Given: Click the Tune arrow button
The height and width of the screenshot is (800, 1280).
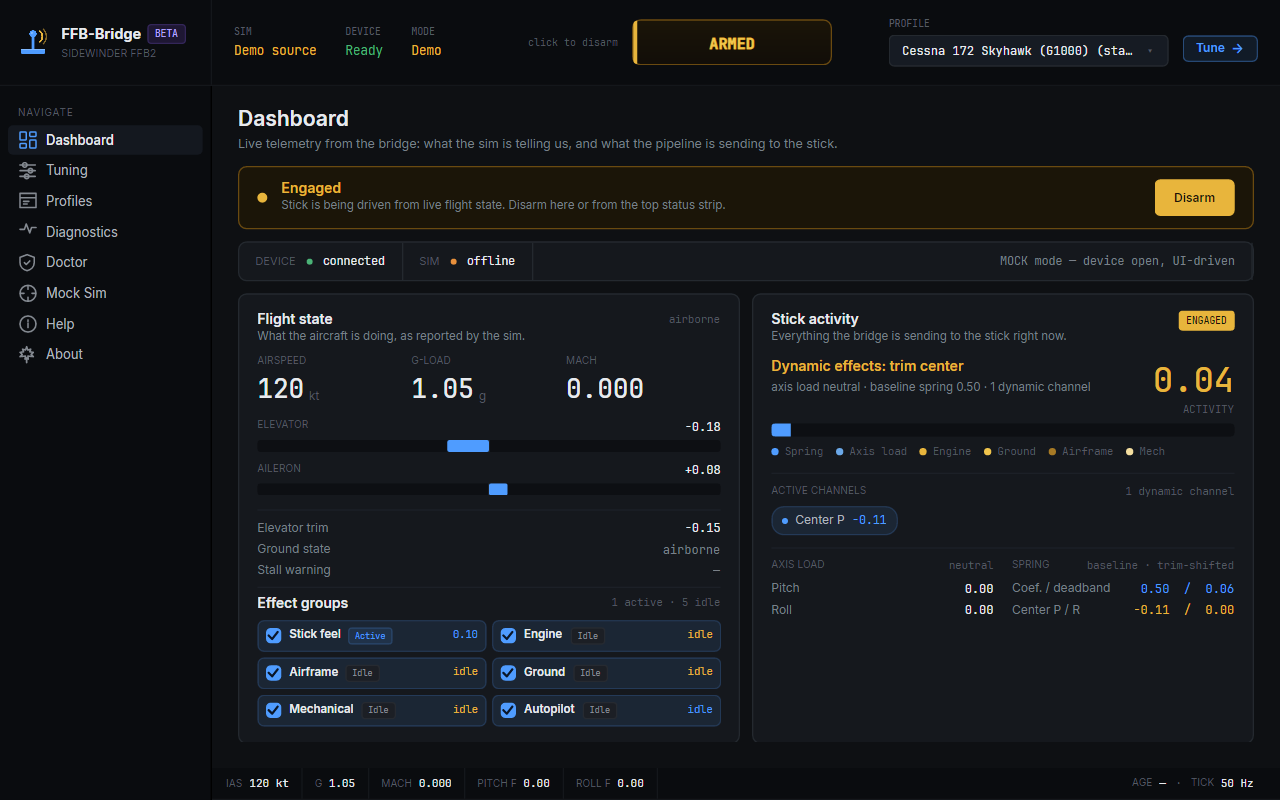Looking at the screenshot, I should 1220,48.
